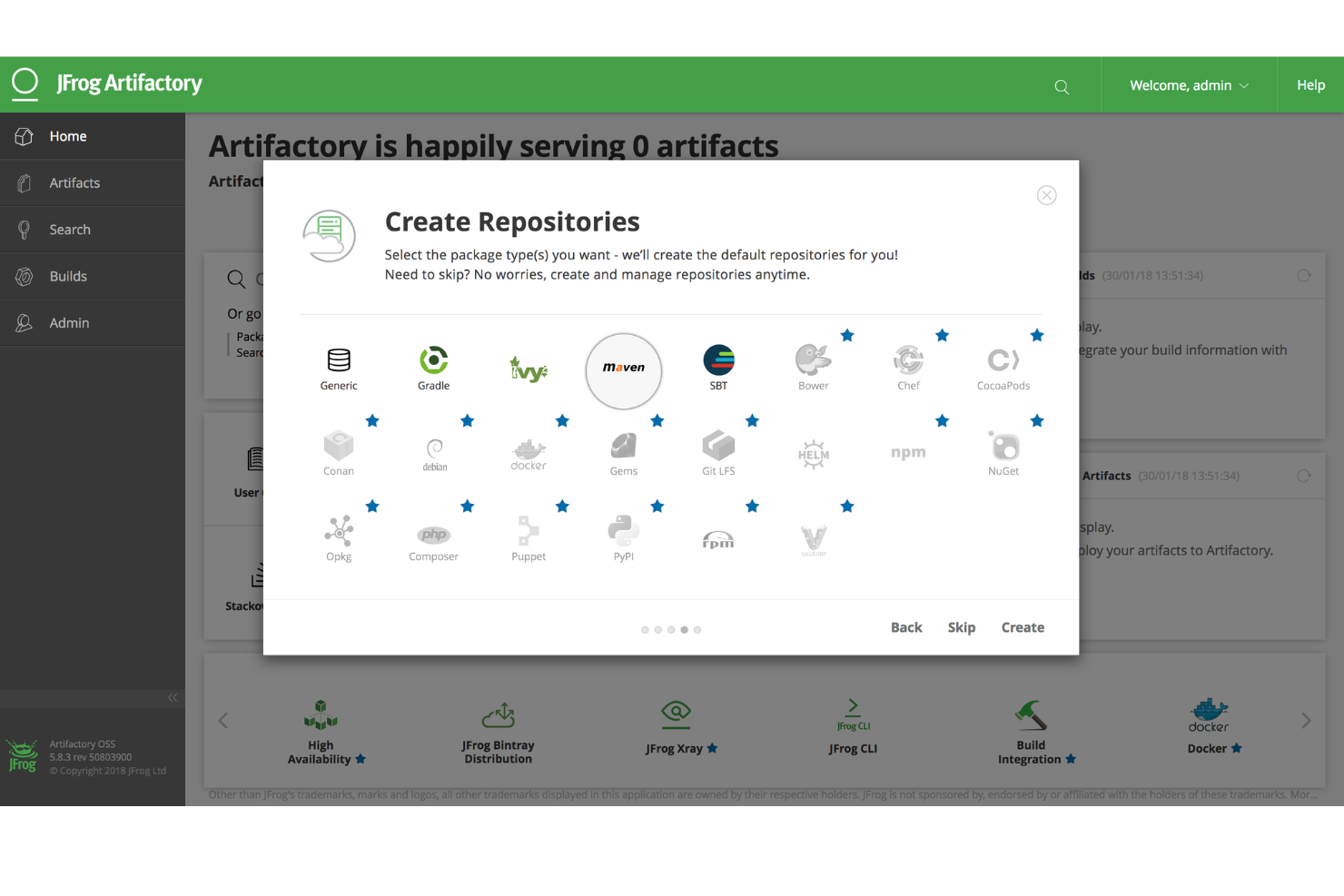
Task: Pick the Chef package icon
Action: 908,360
